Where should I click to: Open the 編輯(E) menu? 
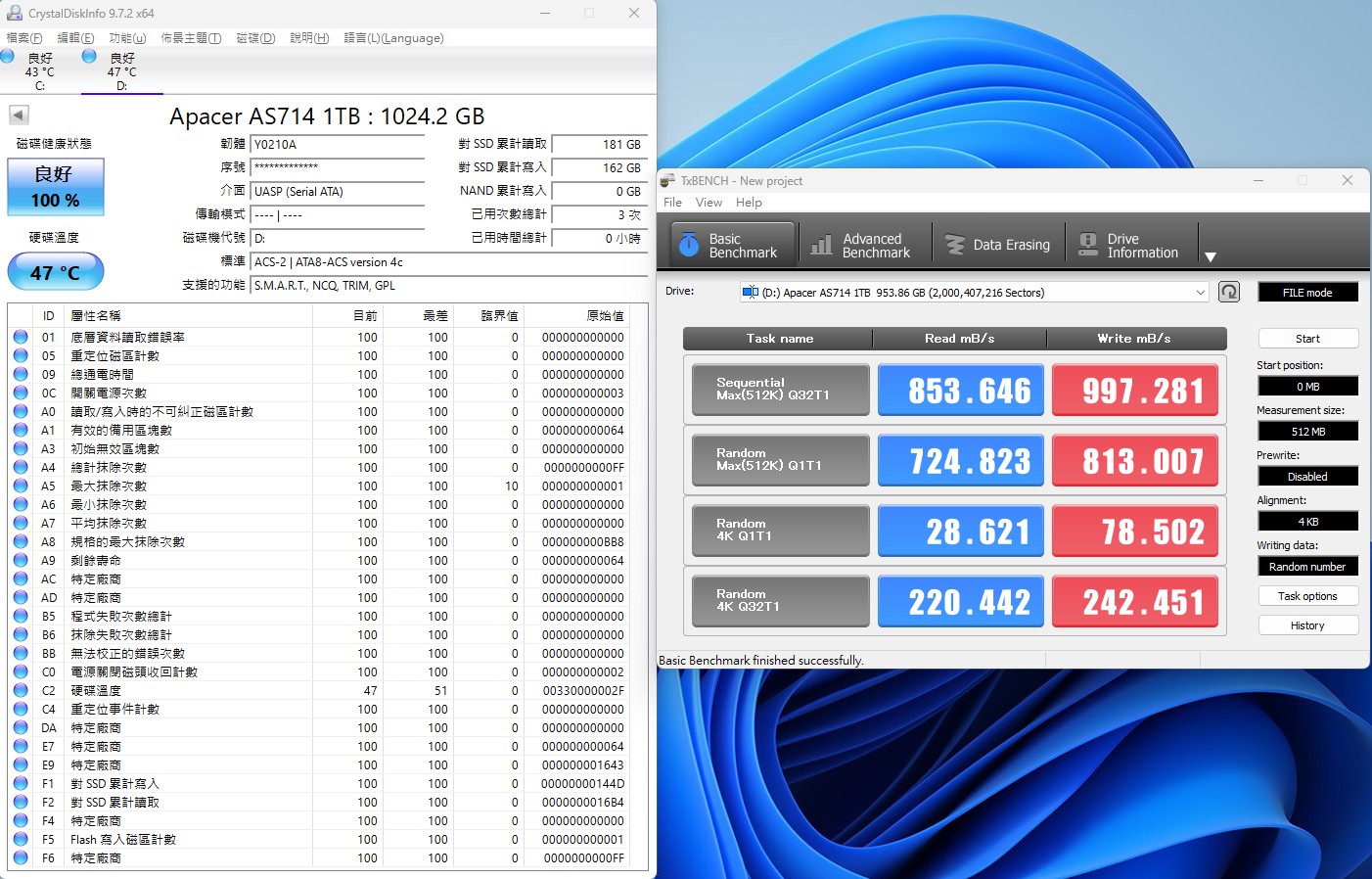click(x=75, y=38)
